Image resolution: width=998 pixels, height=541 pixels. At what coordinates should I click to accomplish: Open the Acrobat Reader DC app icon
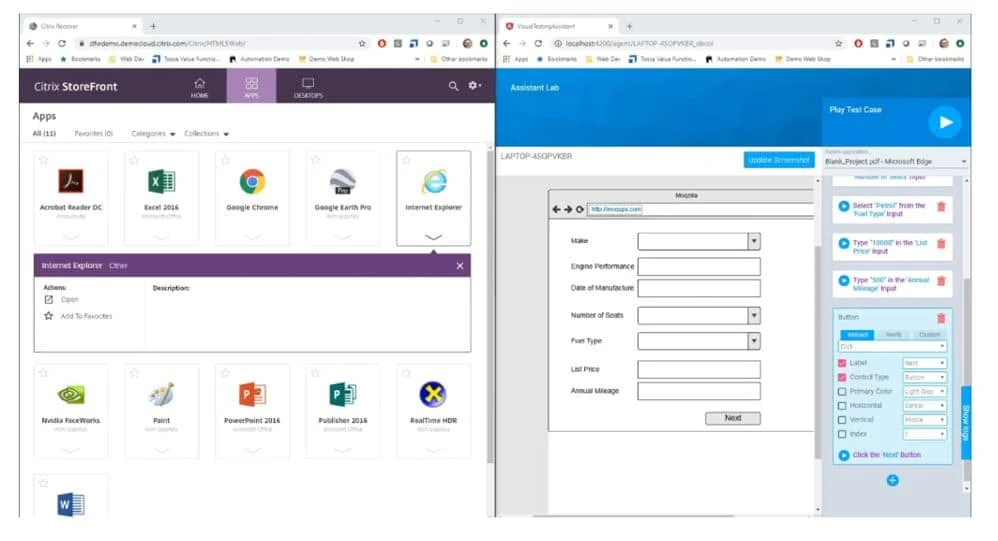[x=71, y=181]
